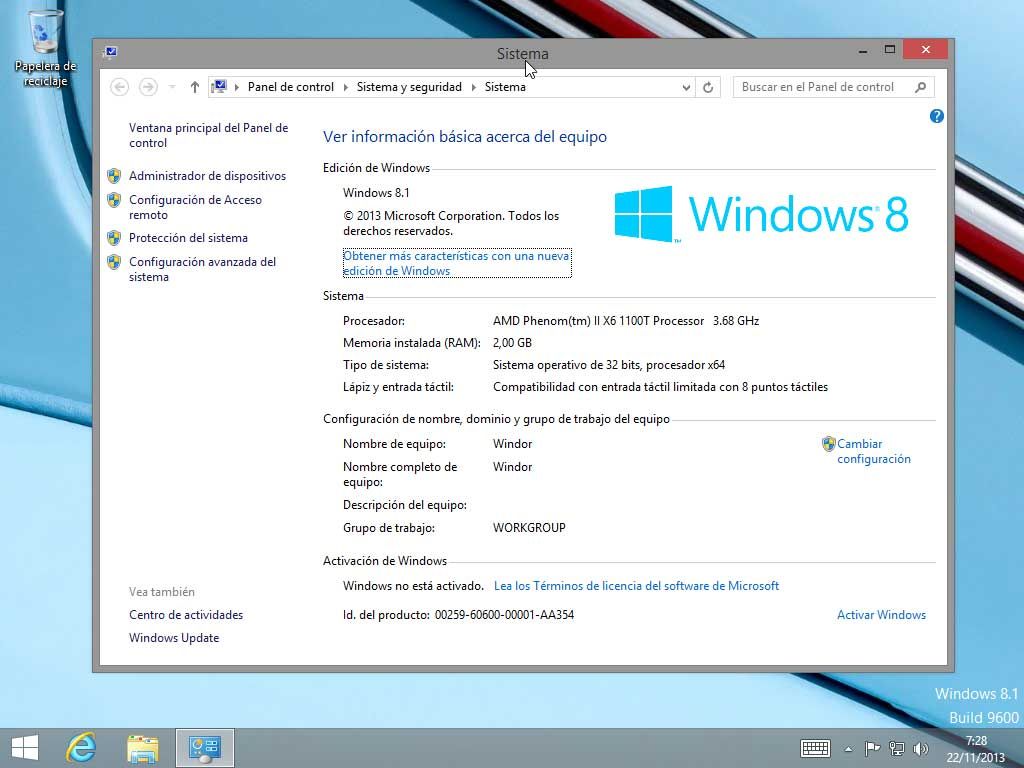Screen dimensions: 1024x768
Task: Open the touch keyboard from taskbar
Action: point(815,748)
